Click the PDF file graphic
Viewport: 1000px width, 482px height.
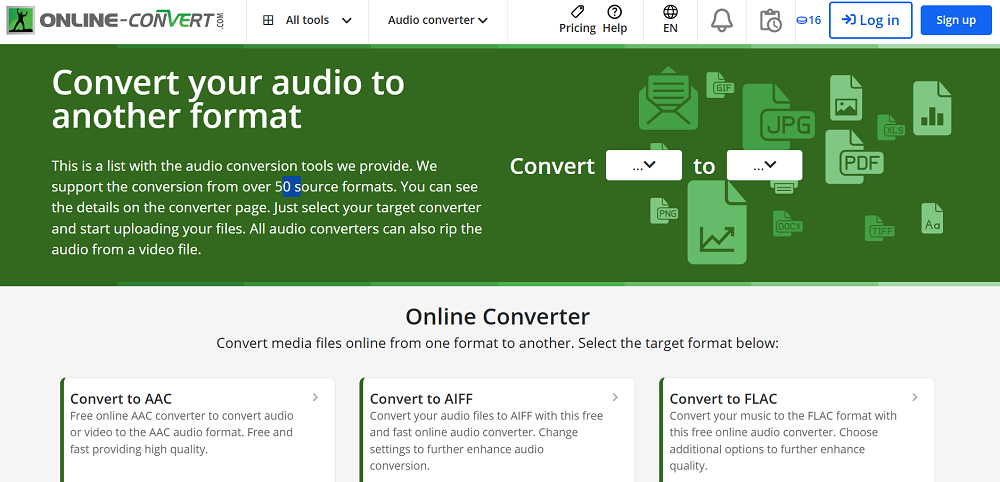[854, 157]
